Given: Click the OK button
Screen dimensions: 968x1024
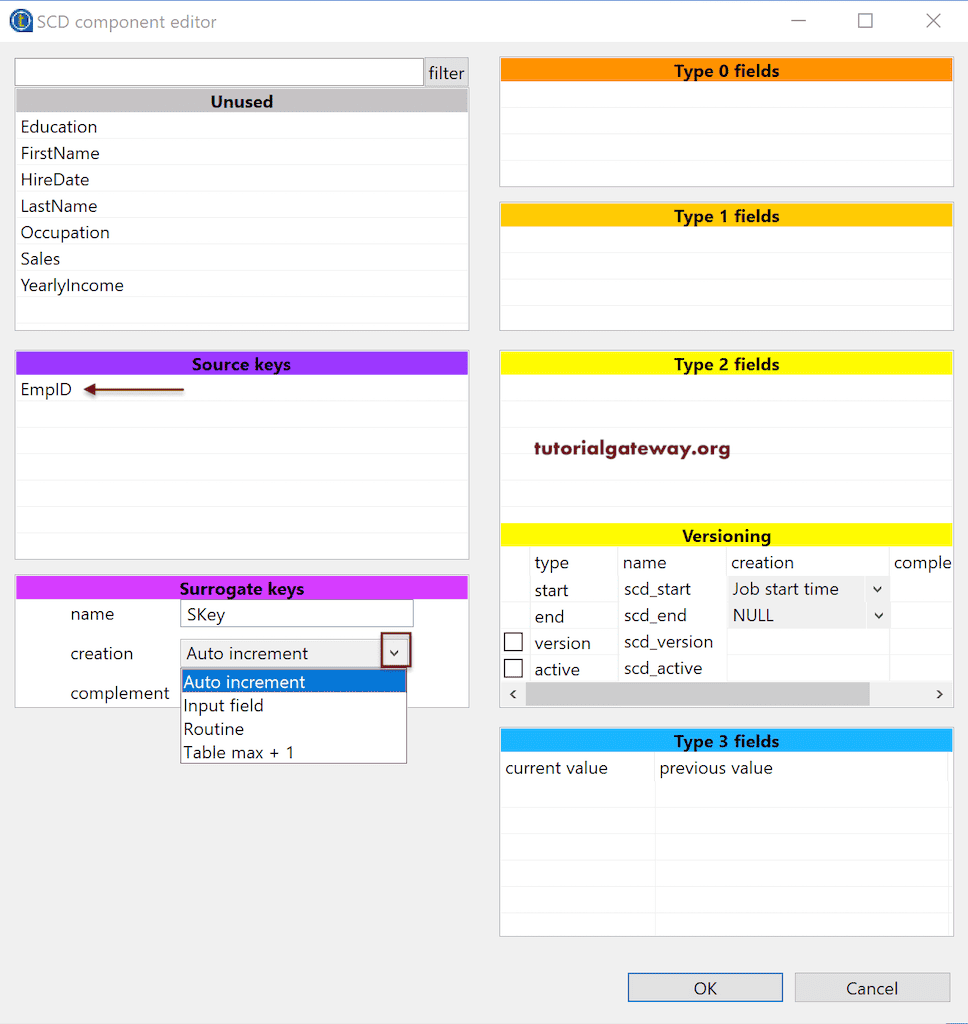Looking at the screenshot, I should click(x=704, y=987).
